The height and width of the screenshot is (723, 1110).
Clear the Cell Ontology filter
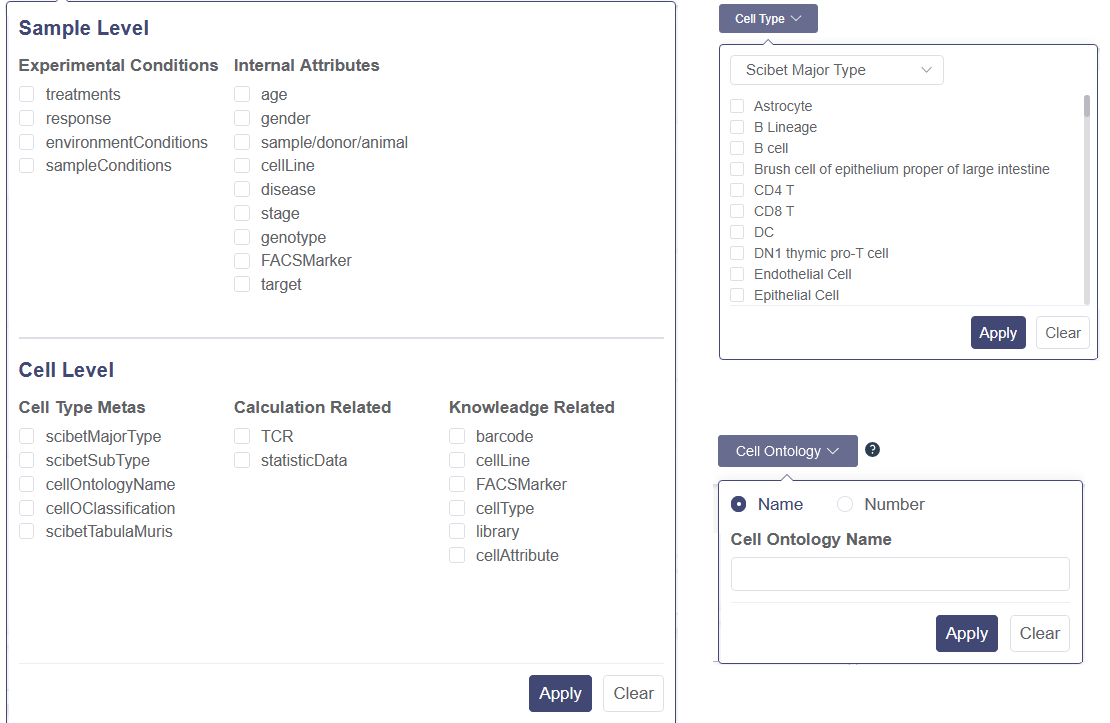pyautogui.click(x=1039, y=633)
